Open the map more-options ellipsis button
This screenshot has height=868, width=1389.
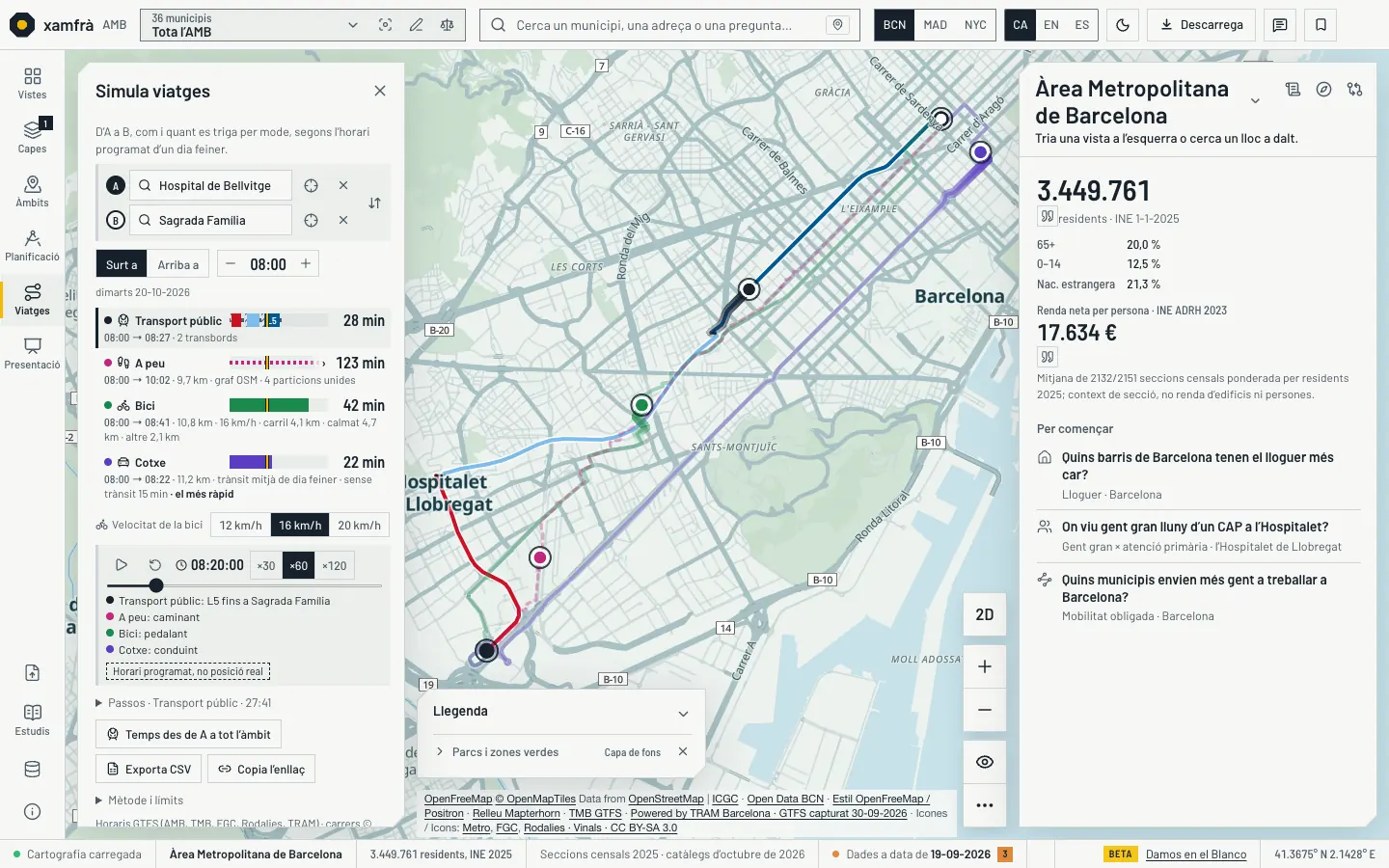pyautogui.click(x=985, y=805)
